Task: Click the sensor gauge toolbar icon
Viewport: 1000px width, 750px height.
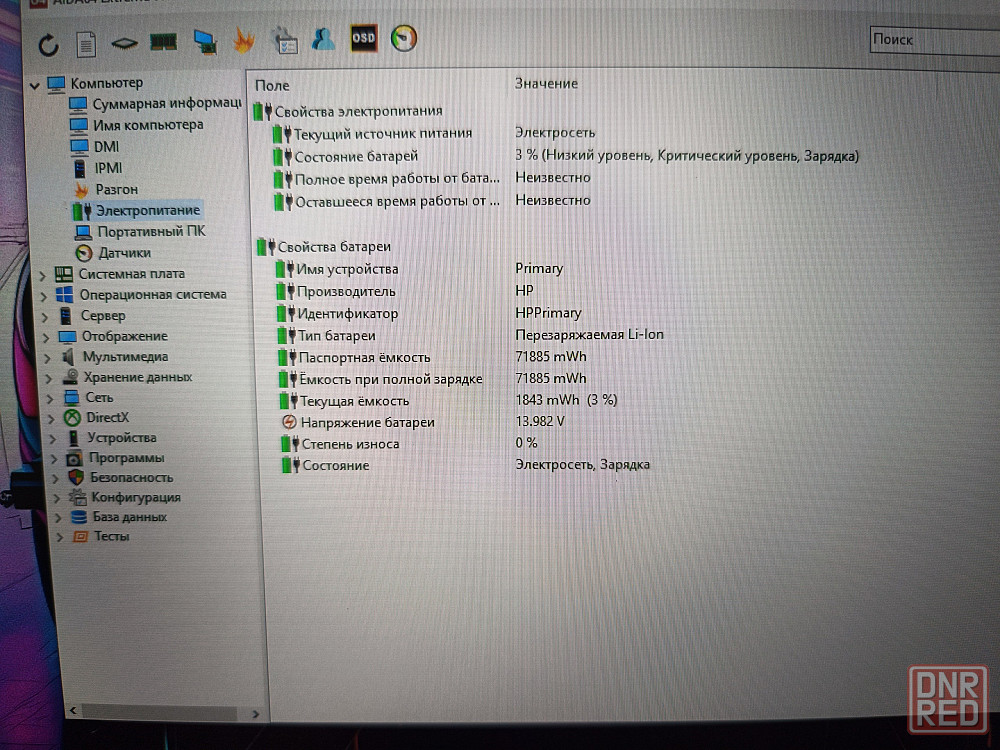Action: tap(404, 38)
